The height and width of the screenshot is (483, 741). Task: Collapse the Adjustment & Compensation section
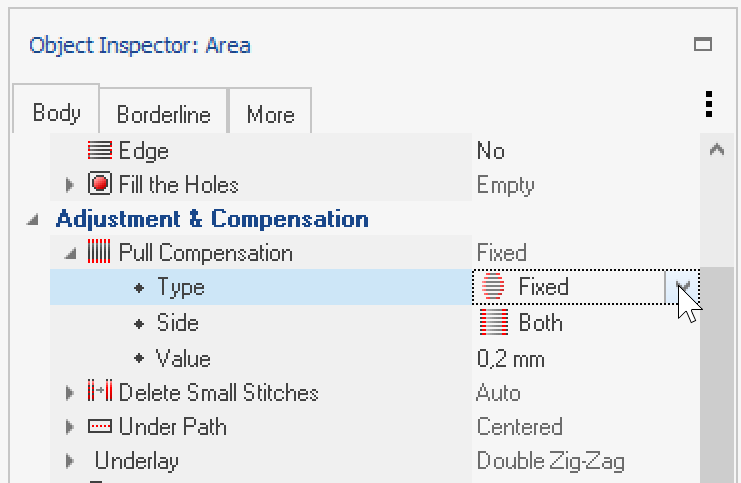[32, 219]
